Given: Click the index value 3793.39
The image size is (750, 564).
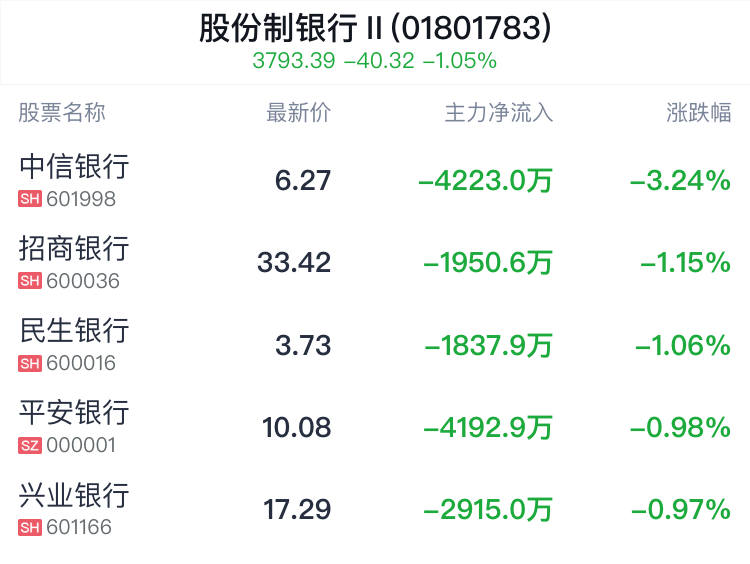Looking at the screenshot, I should (x=294, y=61).
